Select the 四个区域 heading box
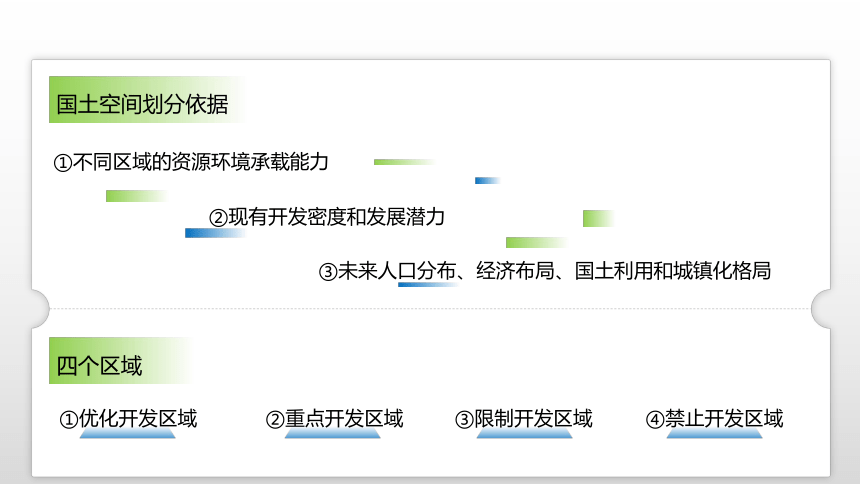This screenshot has width=860, height=484. (x=121, y=361)
